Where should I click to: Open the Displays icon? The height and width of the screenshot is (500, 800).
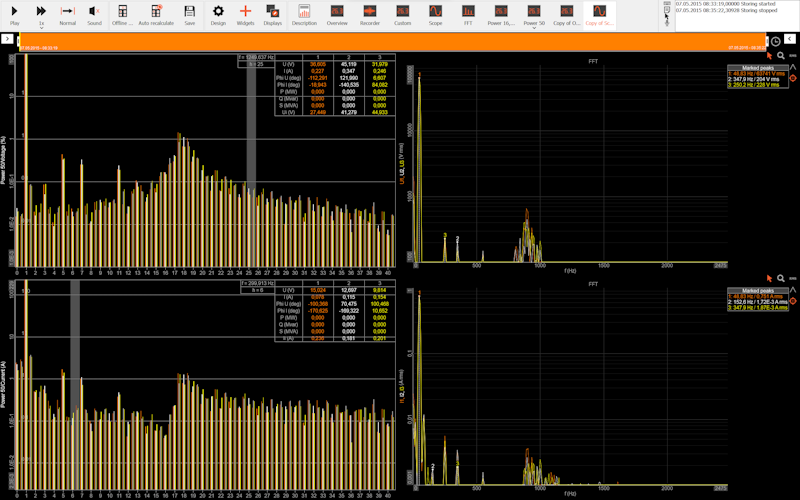pos(272,15)
